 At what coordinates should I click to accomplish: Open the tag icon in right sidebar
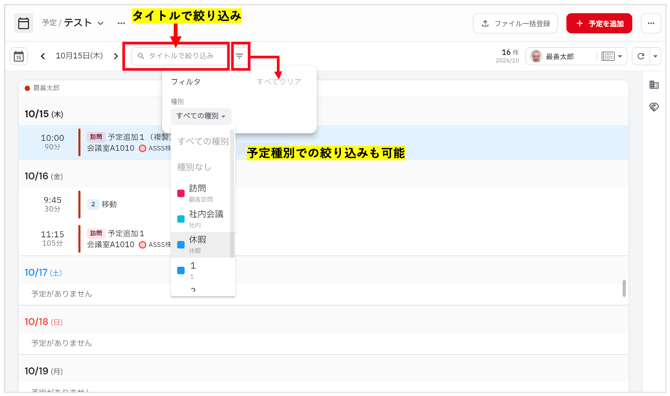pos(654,107)
